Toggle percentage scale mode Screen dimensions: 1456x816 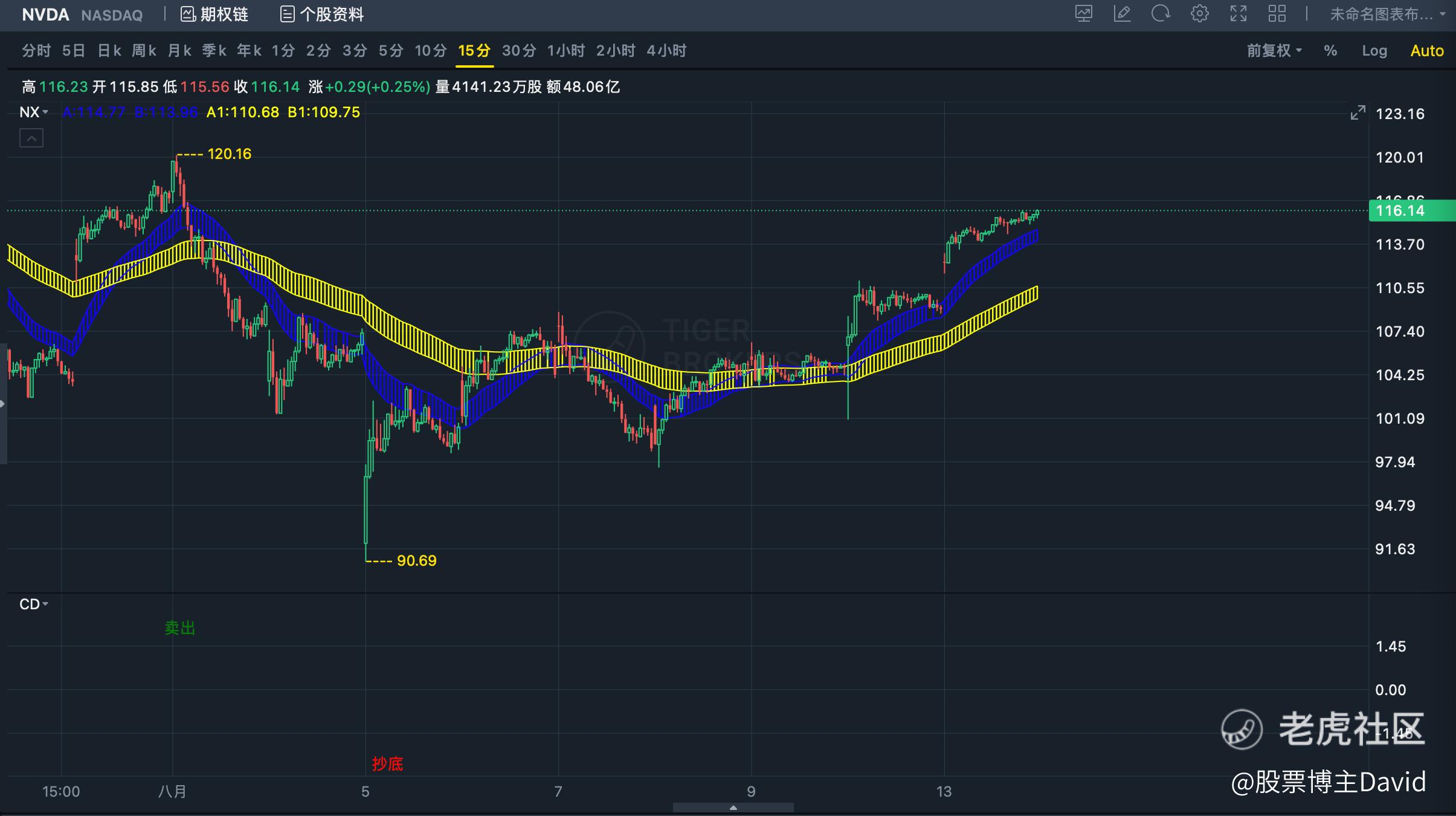pos(1330,51)
